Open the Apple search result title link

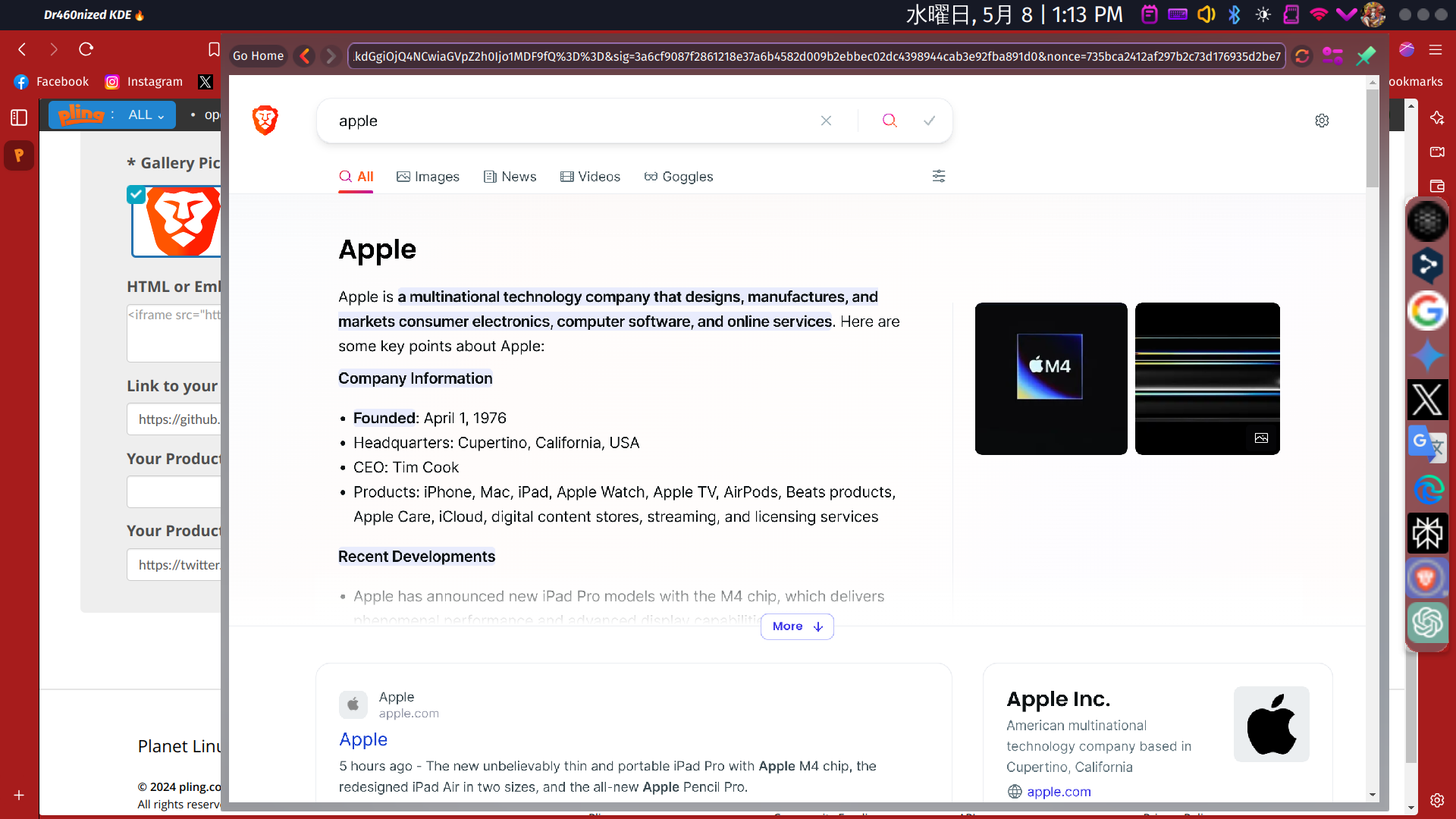tap(363, 739)
